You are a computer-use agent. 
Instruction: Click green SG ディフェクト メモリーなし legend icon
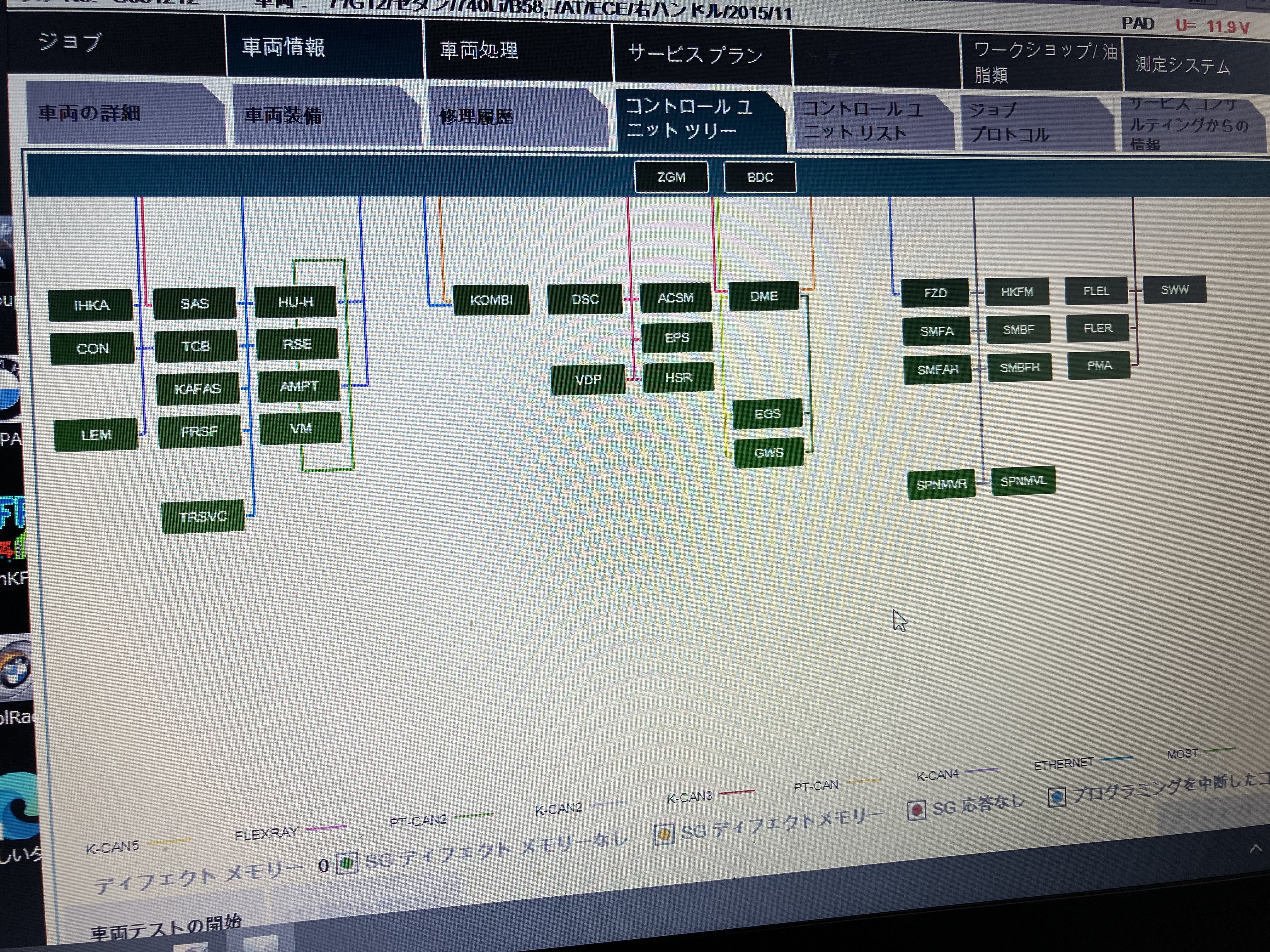click(347, 864)
